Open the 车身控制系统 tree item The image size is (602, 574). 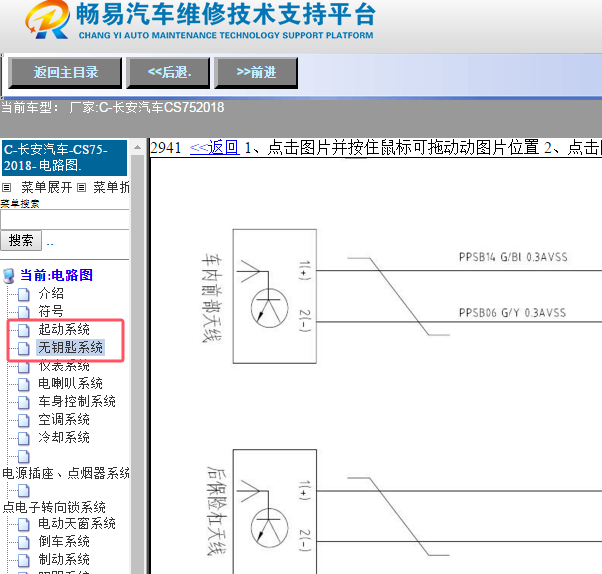click(x=77, y=401)
